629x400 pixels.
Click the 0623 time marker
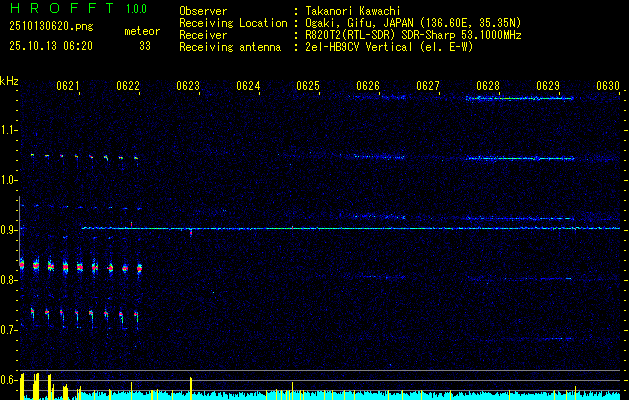tap(188, 86)
